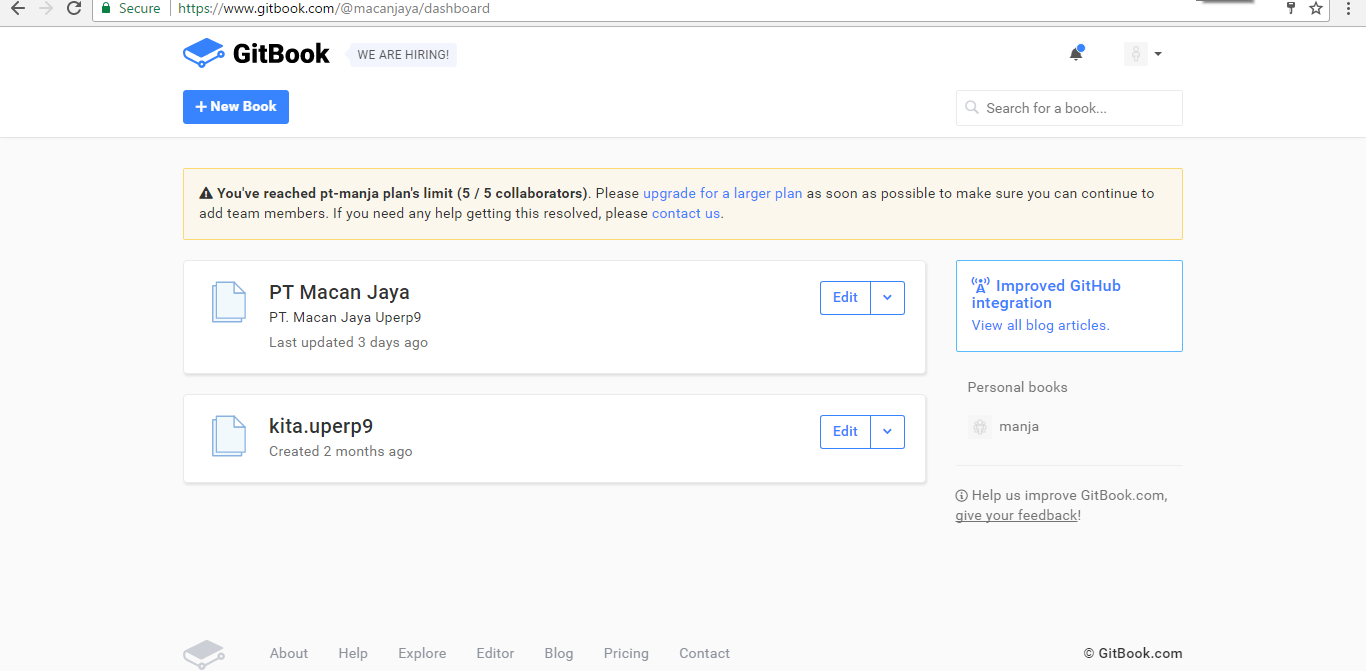The height and width of the screenshot is (671, 1366).
Task: Open the notifications bell icon
Action: pyautogui.click(x=1076, y=53)
